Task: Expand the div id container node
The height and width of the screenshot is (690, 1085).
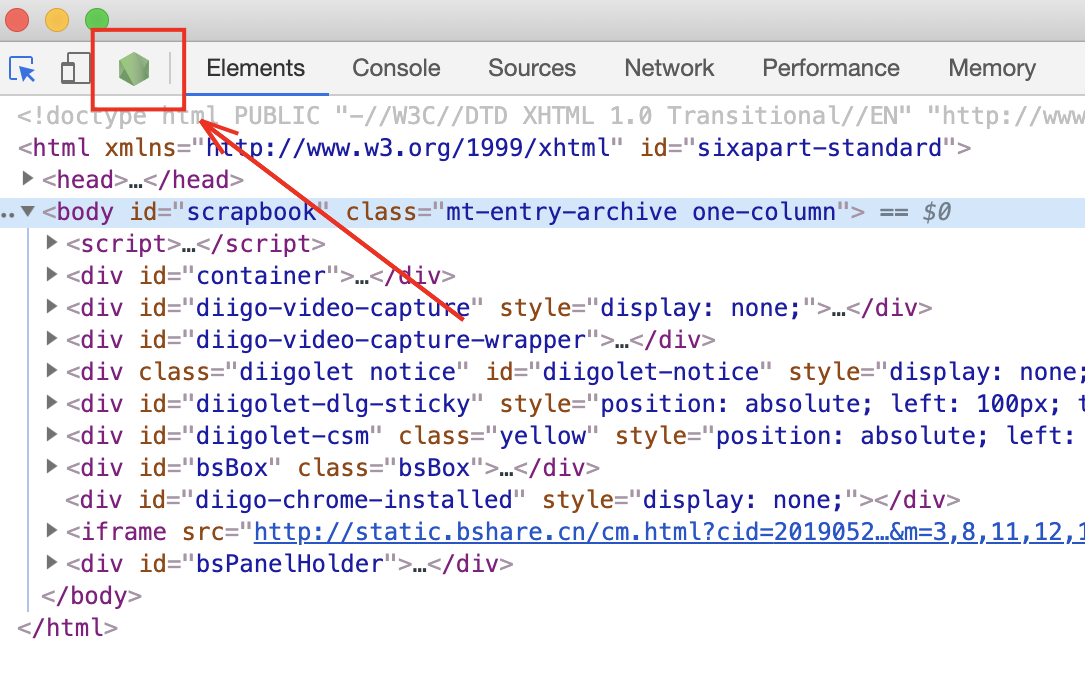Action: click(x=51, y=274)
